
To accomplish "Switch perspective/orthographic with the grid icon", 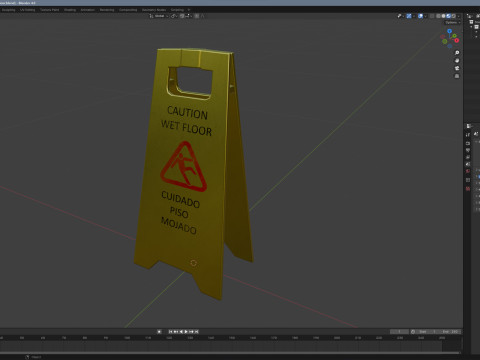I will point(457,76).
